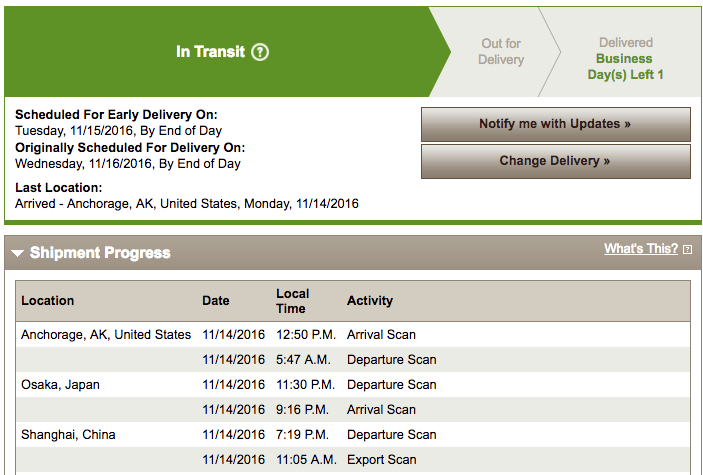Click the Local Time column header
The image size is (703, 475).
pos(292,301)
